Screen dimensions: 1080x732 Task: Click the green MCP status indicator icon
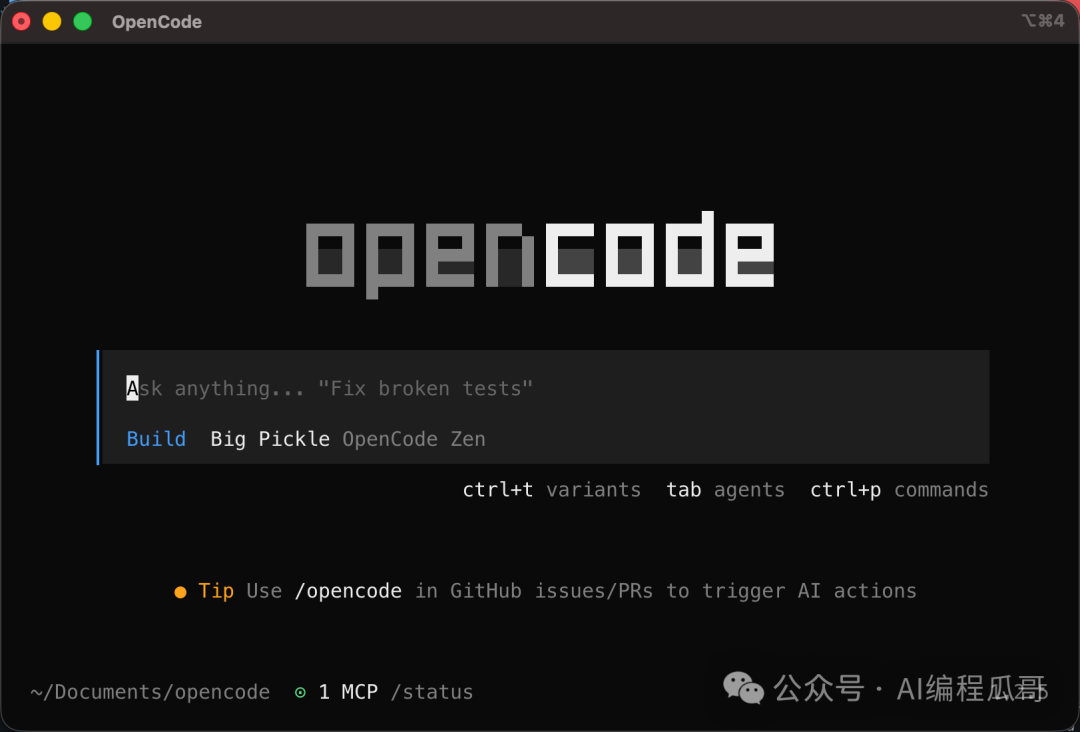coord(300,693)
